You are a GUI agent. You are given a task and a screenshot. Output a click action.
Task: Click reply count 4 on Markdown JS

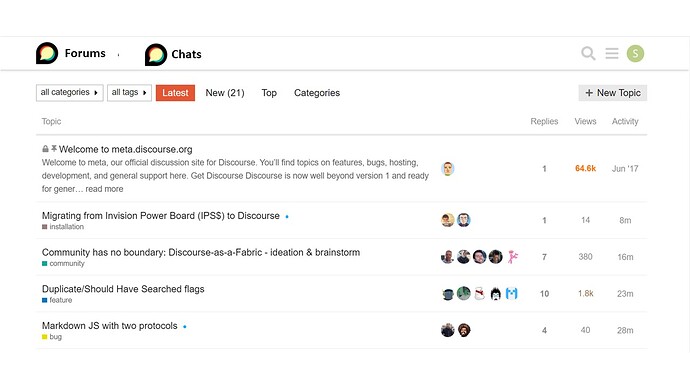(x=544, y=330)
